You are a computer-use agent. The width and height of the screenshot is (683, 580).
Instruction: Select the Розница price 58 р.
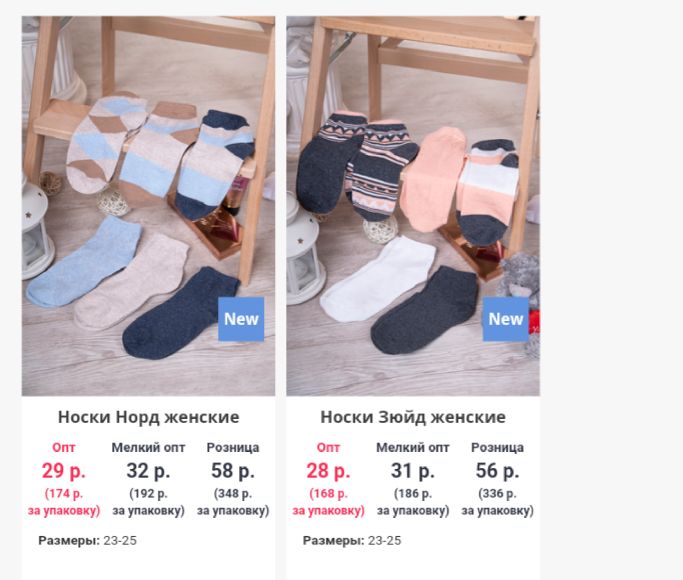[x=233, y=471]
